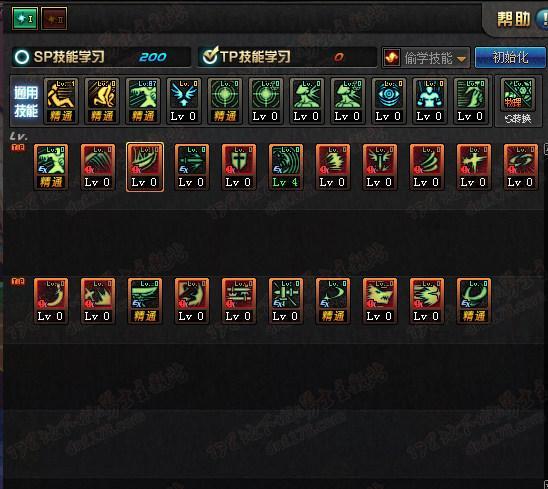
Task: Select the red cross shield TP skill
Action: 239,167
